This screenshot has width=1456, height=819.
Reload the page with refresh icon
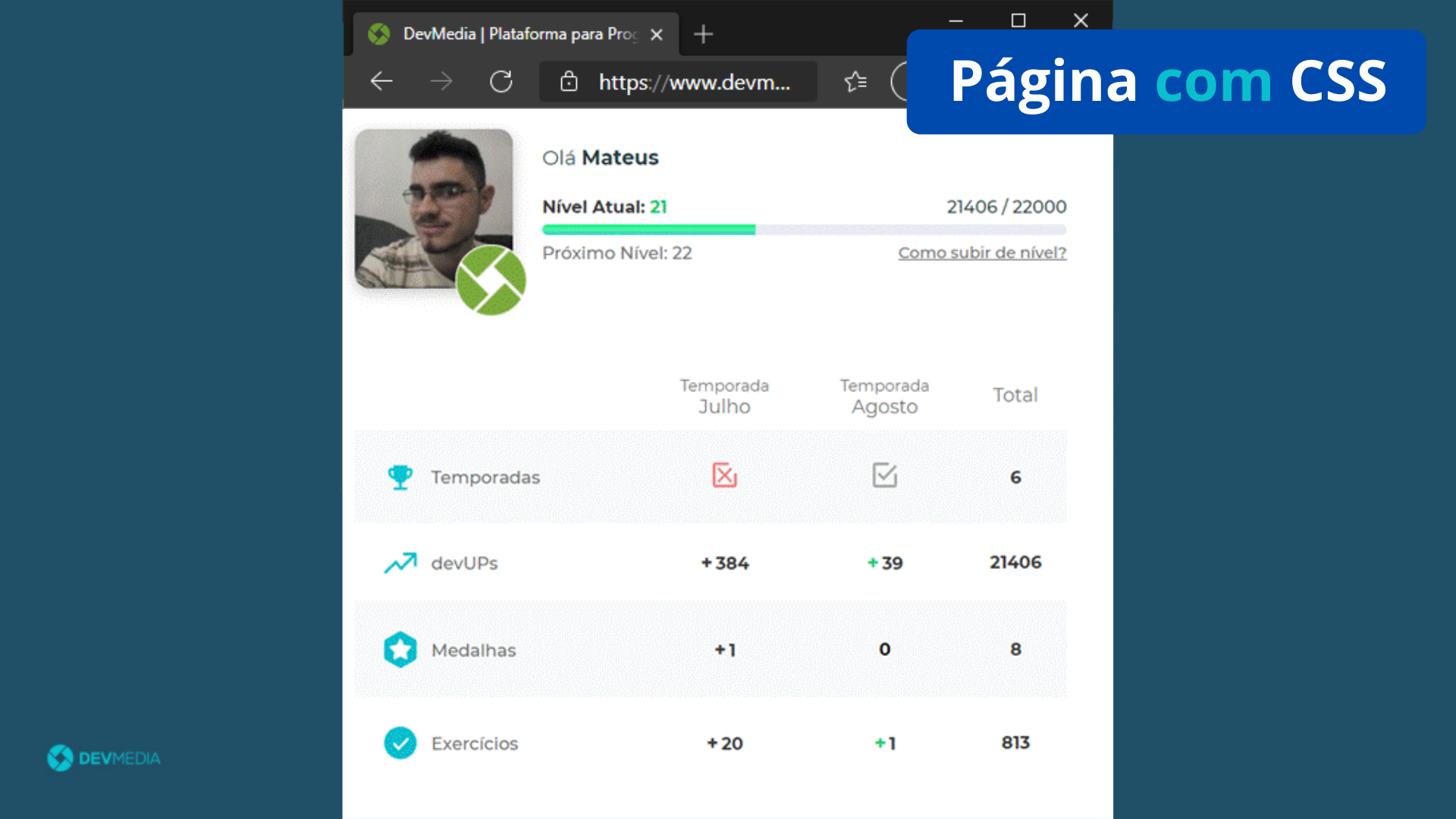click(x=500, y=81)
